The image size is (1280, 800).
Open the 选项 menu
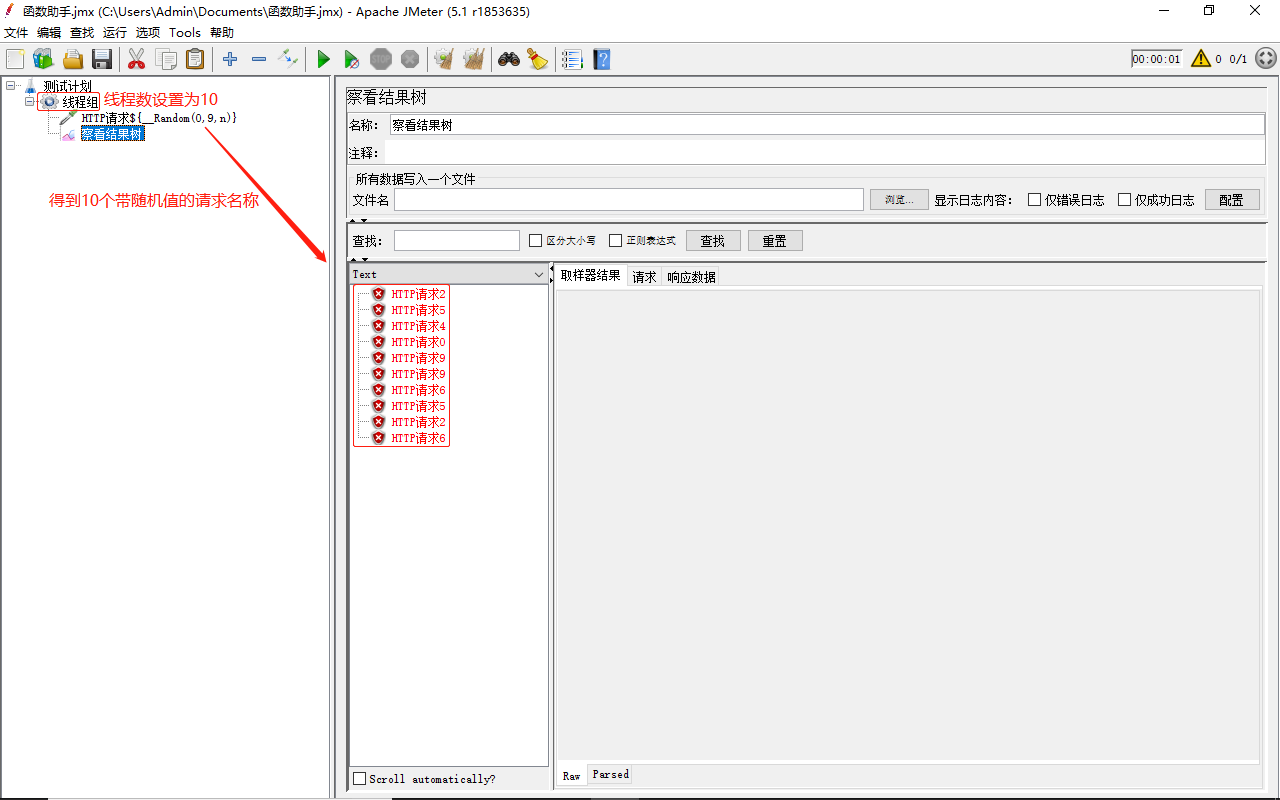pos(148,33)
